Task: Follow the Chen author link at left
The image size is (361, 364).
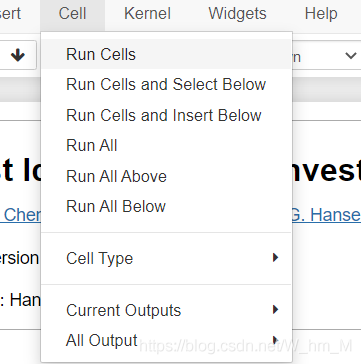Action: pyautogui.click(x=20, y=215)
